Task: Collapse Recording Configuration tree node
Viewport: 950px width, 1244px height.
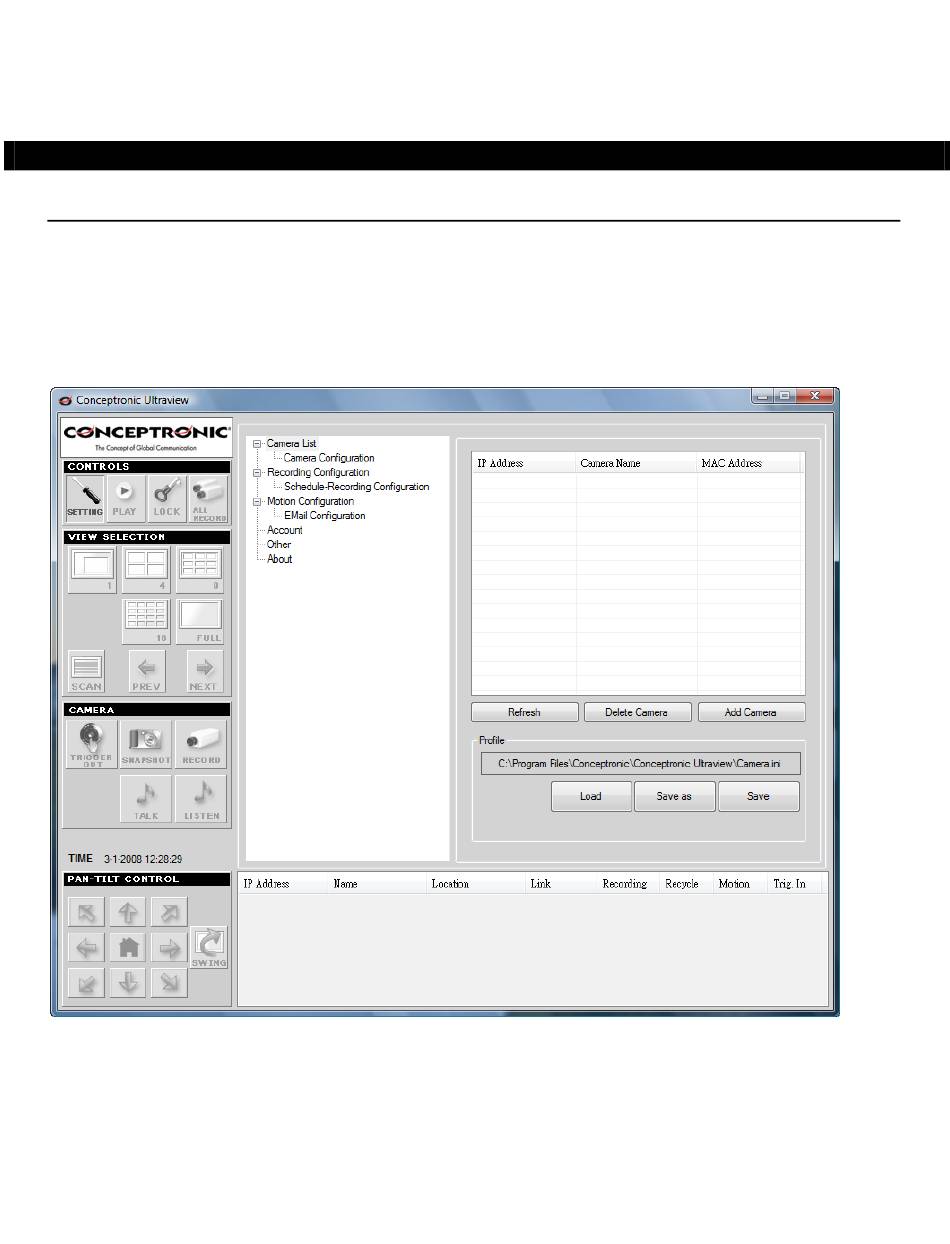Action: point(257,473)
